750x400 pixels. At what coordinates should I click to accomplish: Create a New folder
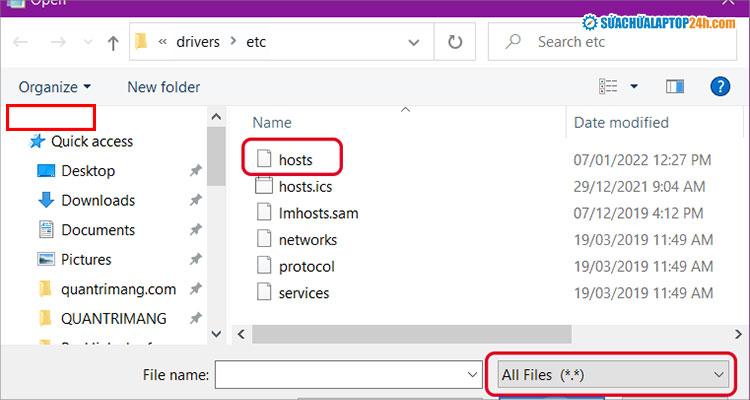pyautogui.click(x=164, y=87)
